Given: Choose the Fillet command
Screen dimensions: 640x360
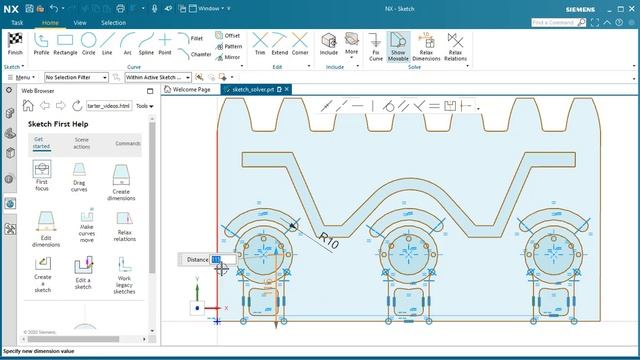Looking at the screenshot, I should tap(191, 38).
